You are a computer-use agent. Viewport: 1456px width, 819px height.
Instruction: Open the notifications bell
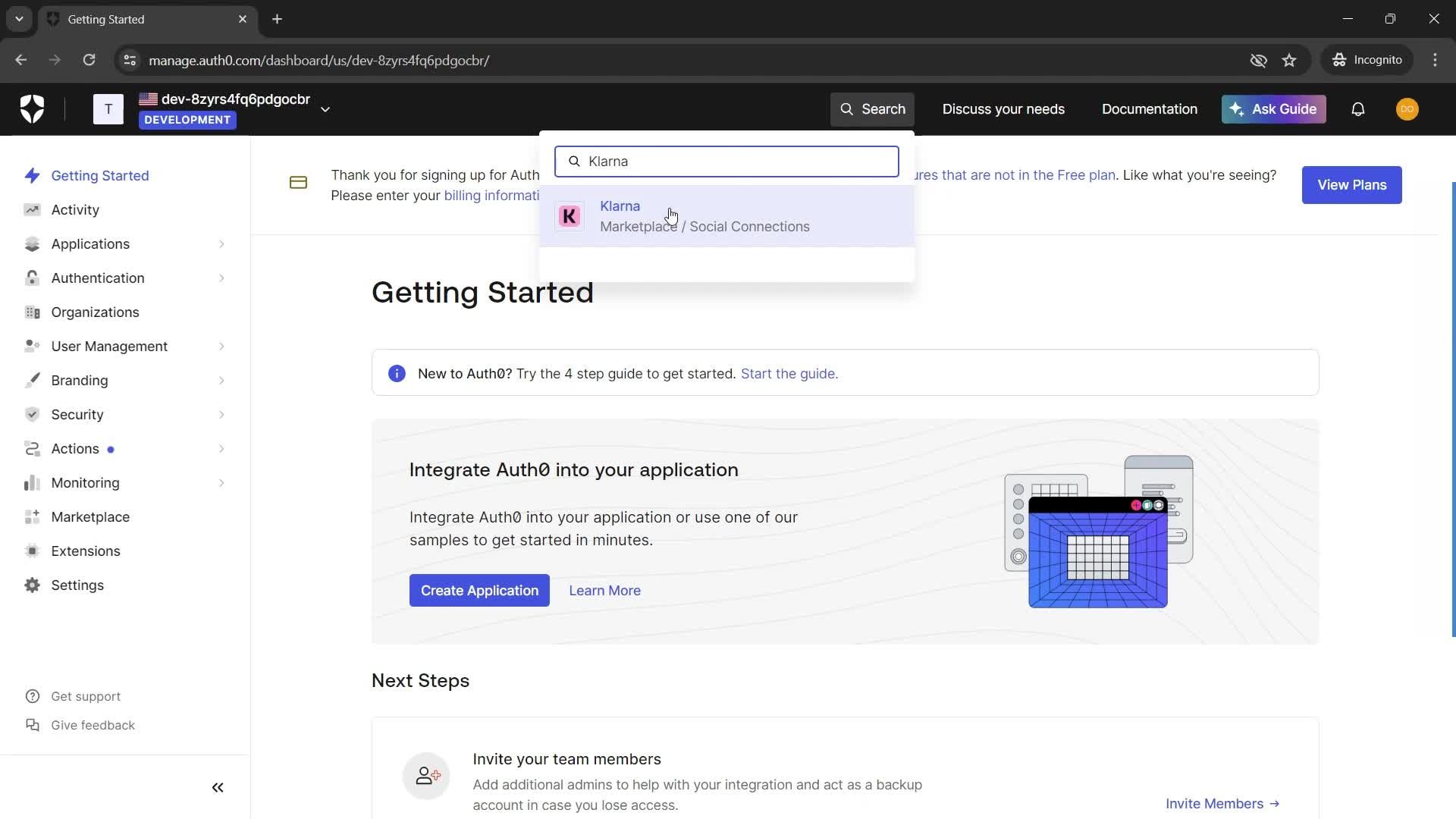click(x=1358, y=109)
